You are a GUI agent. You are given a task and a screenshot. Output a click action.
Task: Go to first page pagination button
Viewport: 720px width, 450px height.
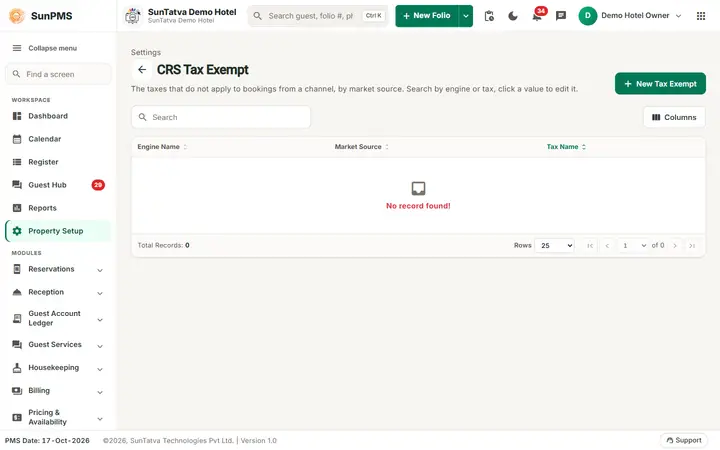coord(590,246)
